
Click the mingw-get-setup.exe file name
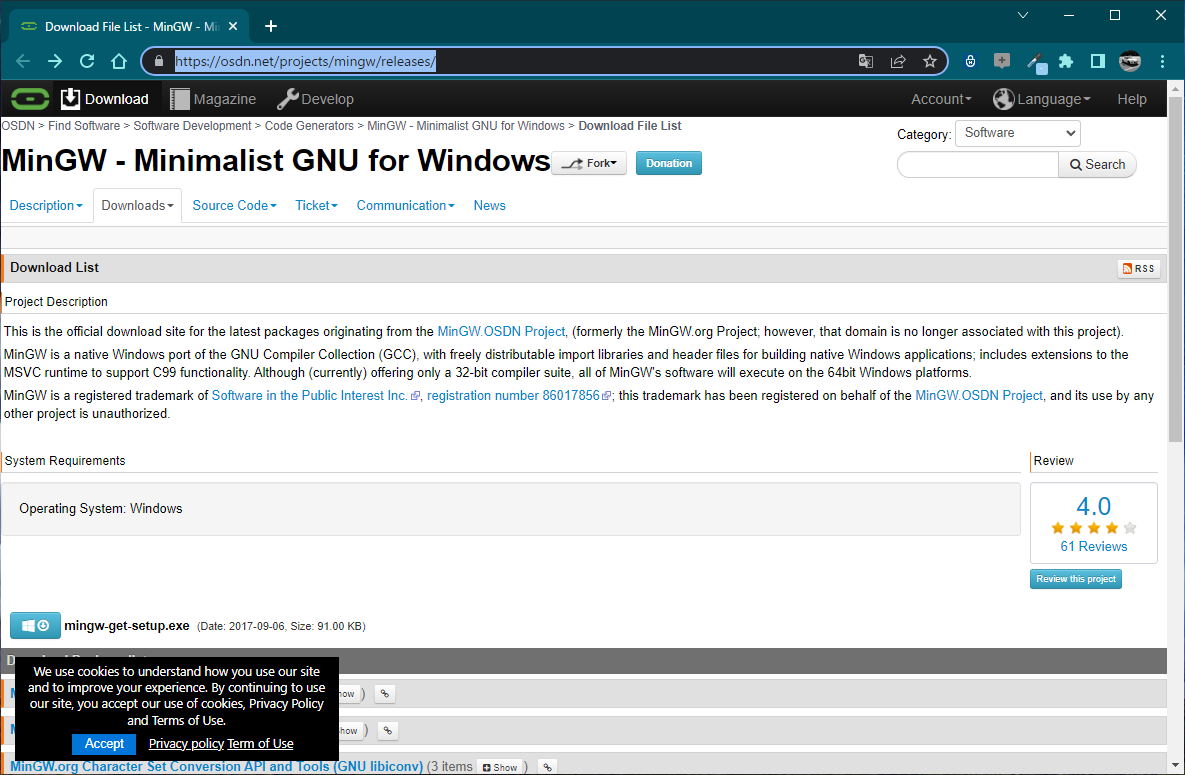click(x=127, y=626)
